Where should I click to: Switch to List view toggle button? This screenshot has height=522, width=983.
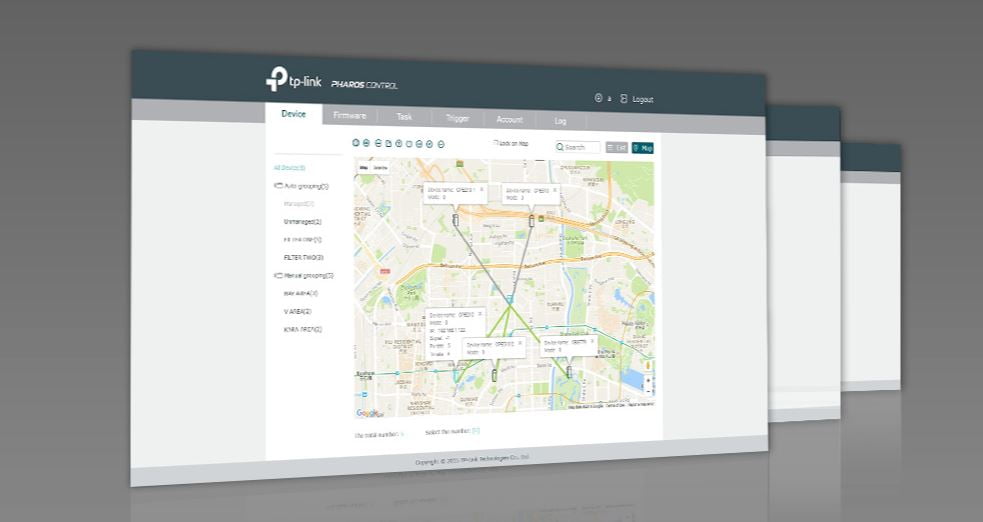point(617,148)
